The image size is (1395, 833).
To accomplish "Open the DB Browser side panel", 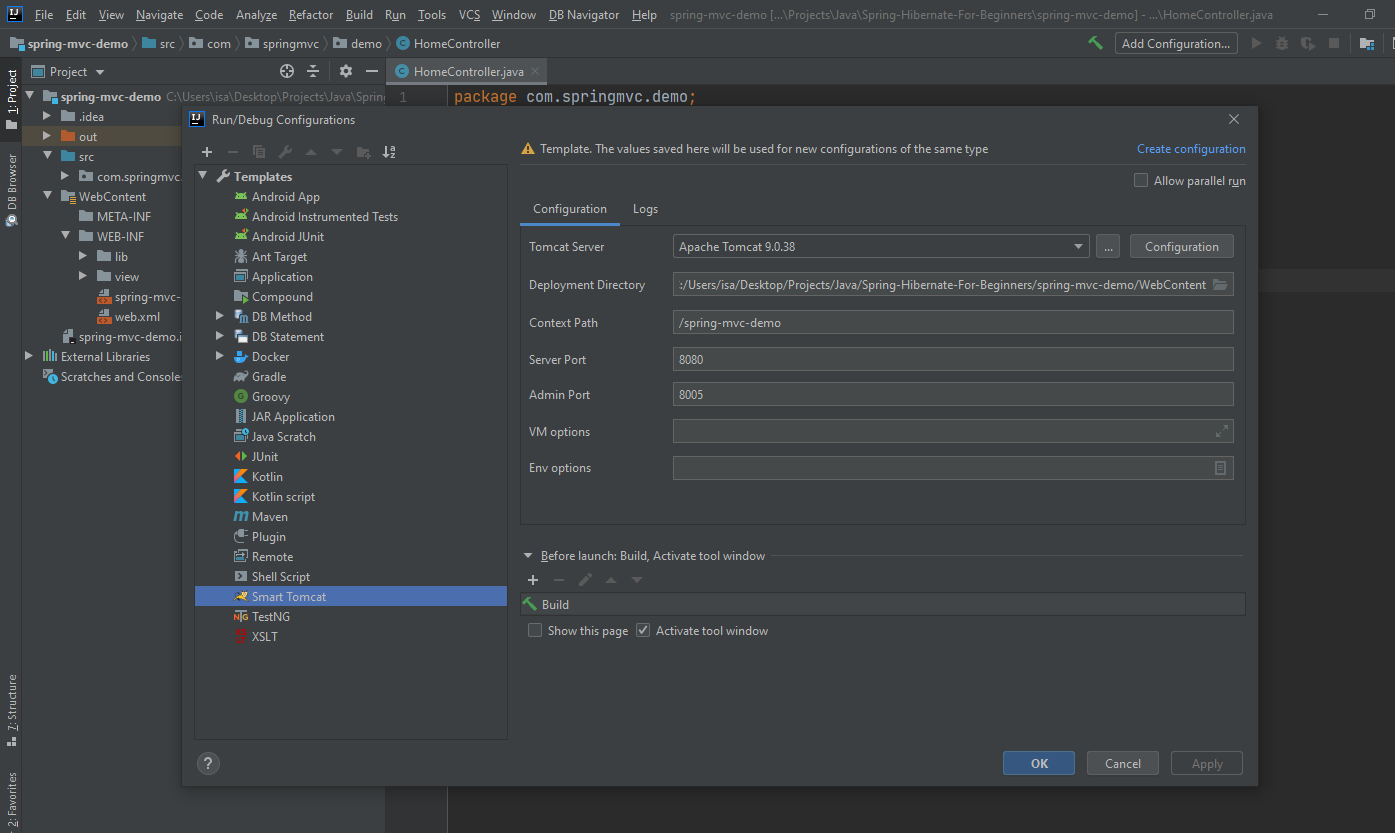I will point(12,188).
